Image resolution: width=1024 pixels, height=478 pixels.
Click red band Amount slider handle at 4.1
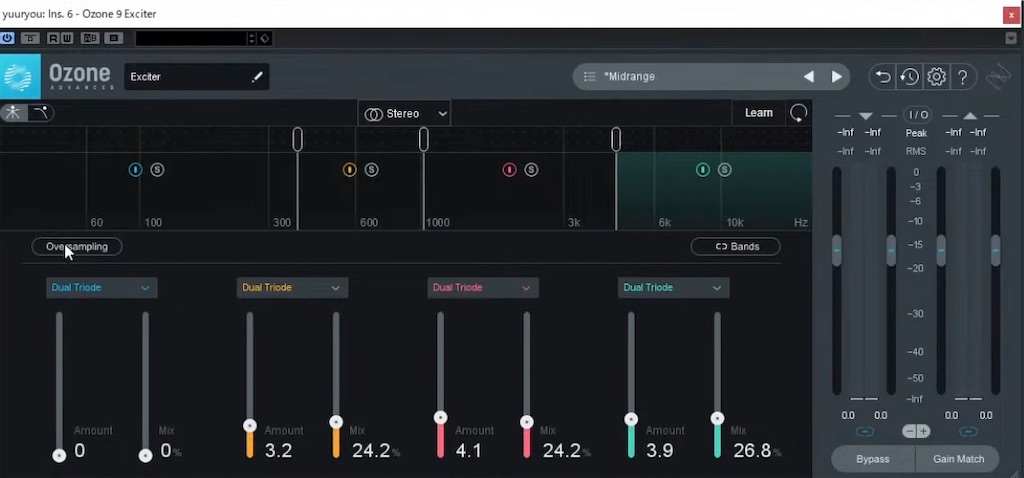441,418
